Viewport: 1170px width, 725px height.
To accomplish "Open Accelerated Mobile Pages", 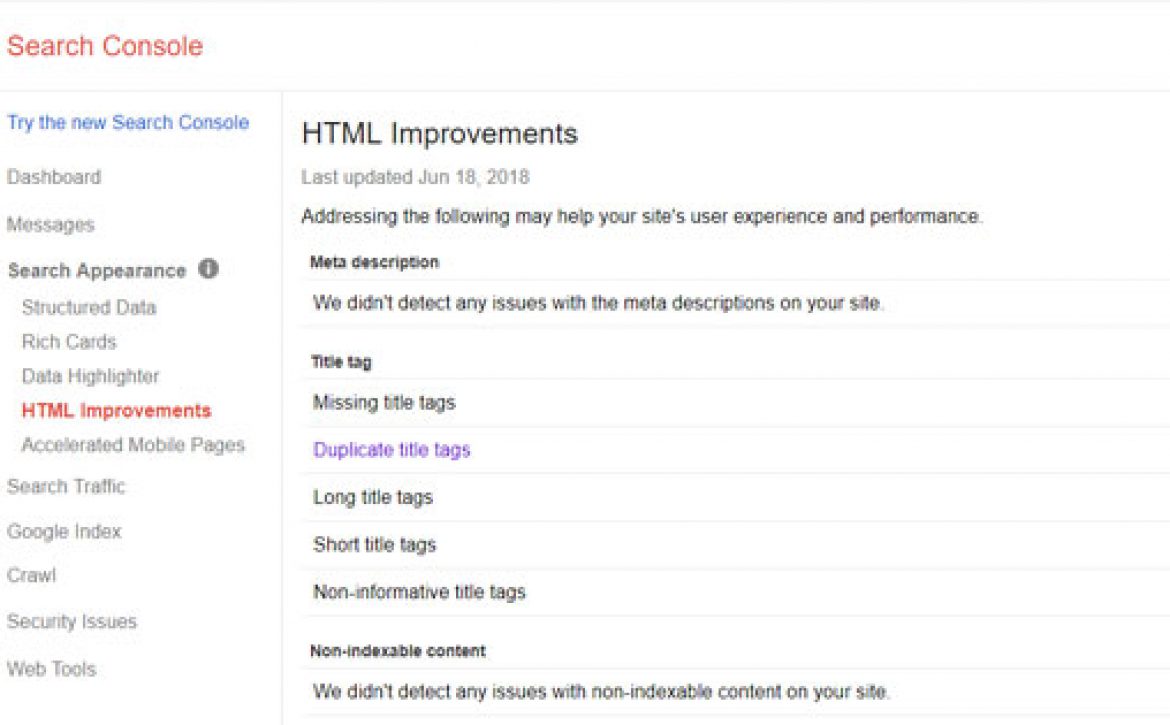I will click(133, 445).
